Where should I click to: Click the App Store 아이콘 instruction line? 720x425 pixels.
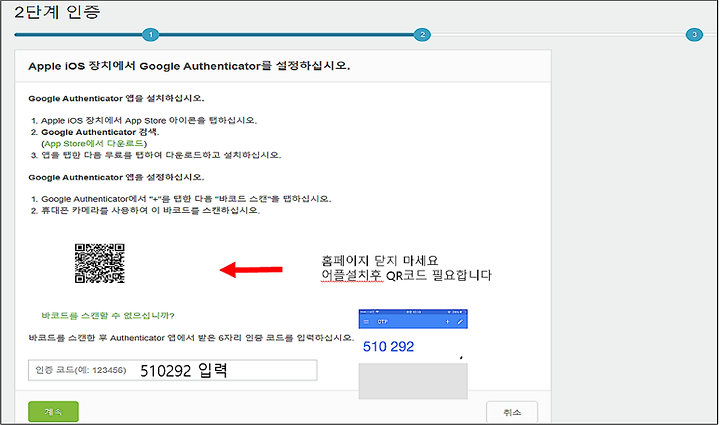coord(149,121)
